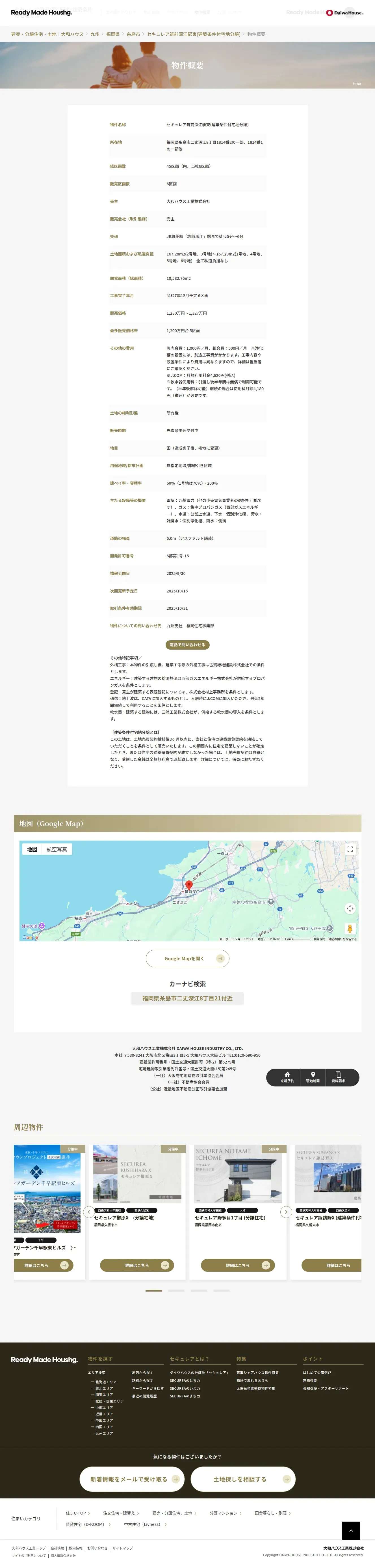Select the first carousel page indicator

(154, 1290)
